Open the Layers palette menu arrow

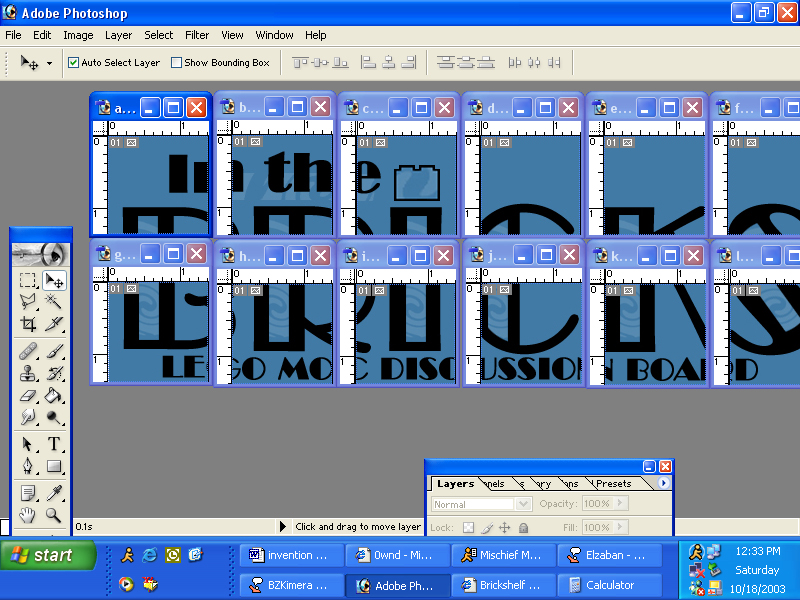pyautogui.click(x=663, y=483)
